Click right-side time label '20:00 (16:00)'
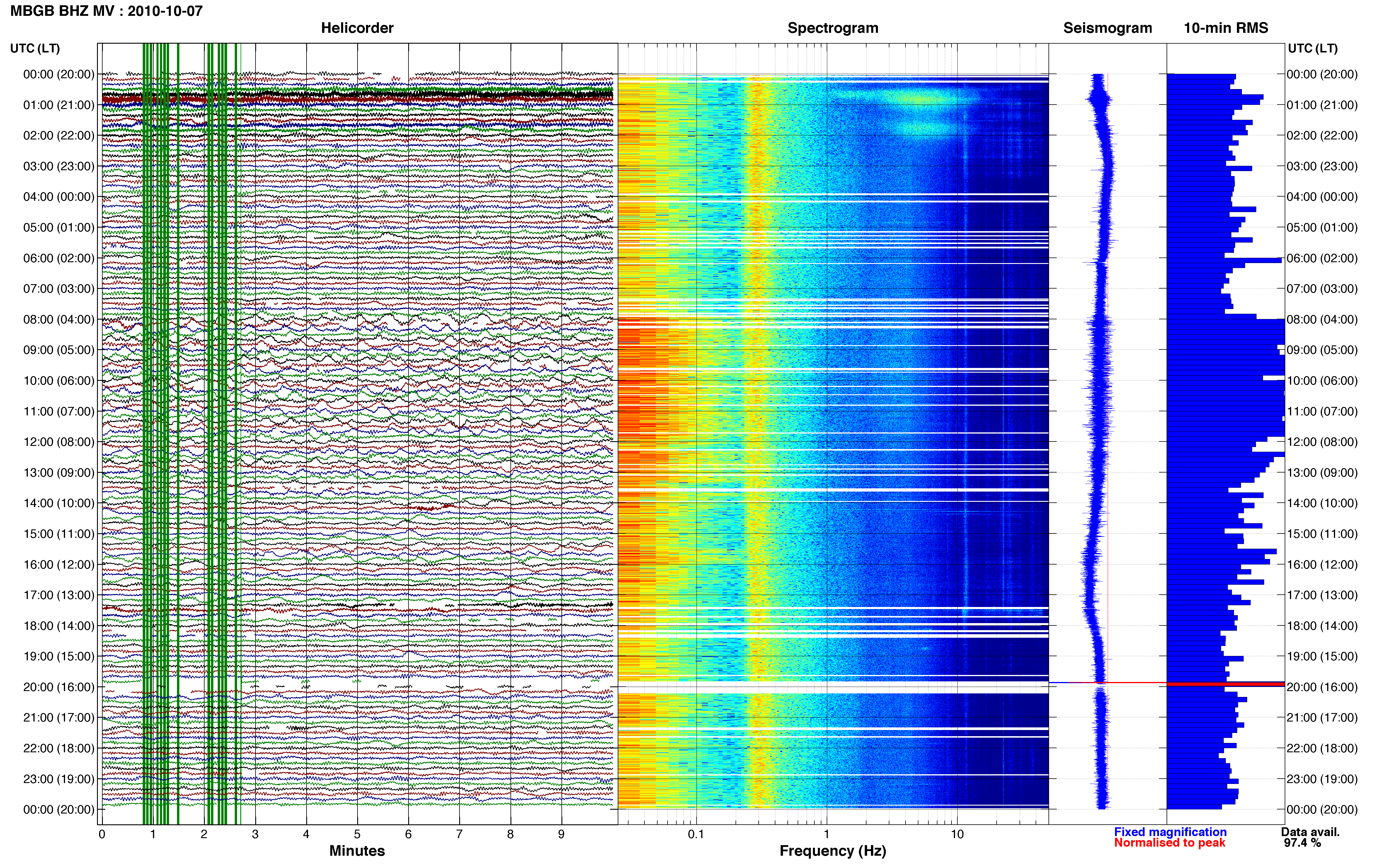1389x868 pixels. pyautogui.click(x=1322, y=687)
